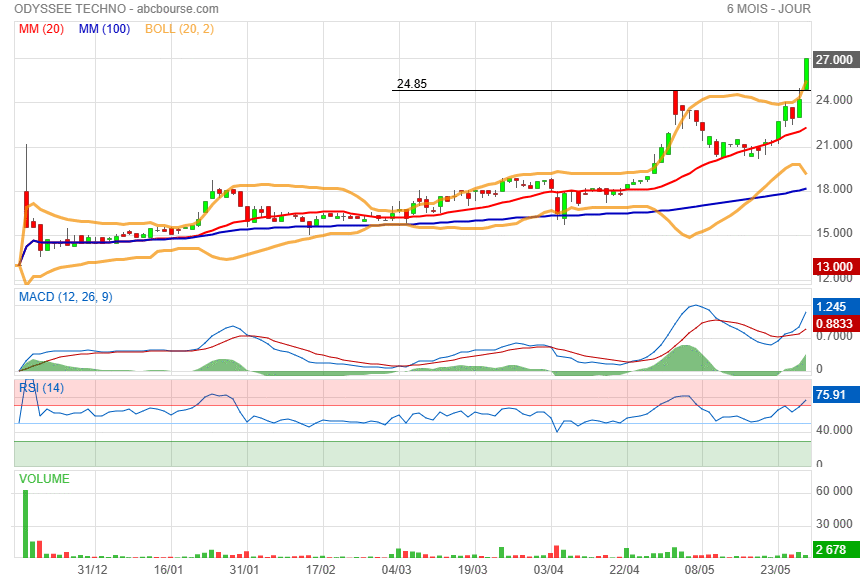Click the 24.000 price axis label
860x580 pixels.
(x=834, y=100)
